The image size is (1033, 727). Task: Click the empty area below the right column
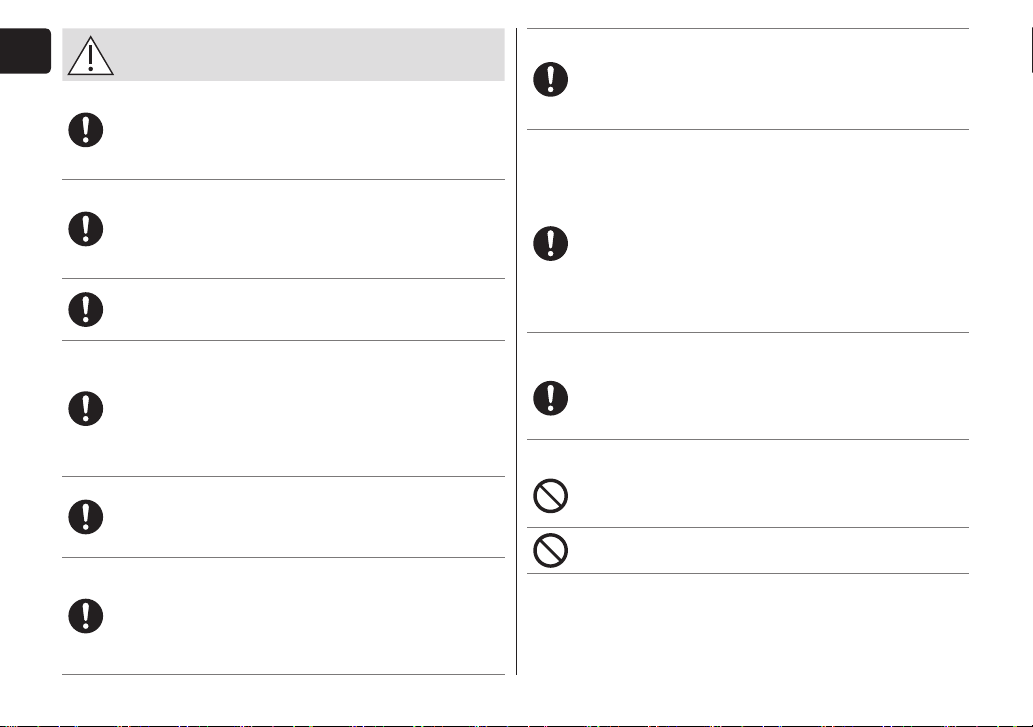(x=748, y=624)
